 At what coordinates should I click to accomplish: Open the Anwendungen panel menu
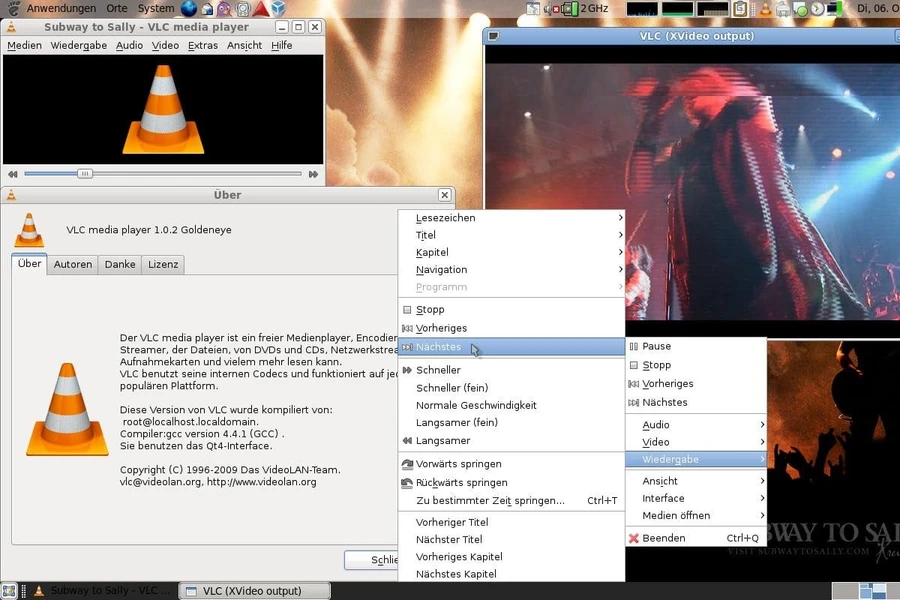point(61,8)
